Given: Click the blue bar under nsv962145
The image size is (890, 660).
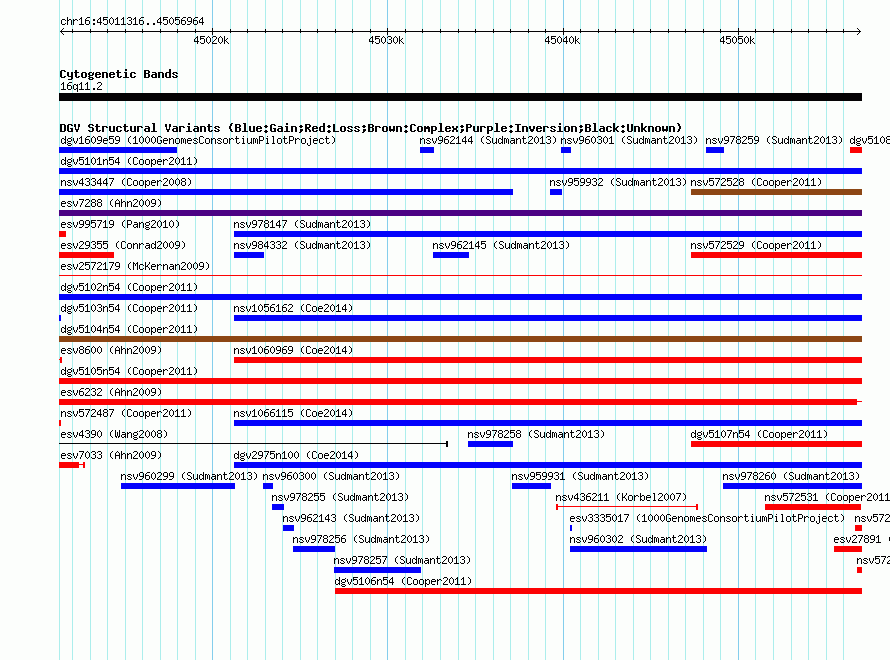Looking at the screenshot, I should pyautogui.click(x=451, y=255).
